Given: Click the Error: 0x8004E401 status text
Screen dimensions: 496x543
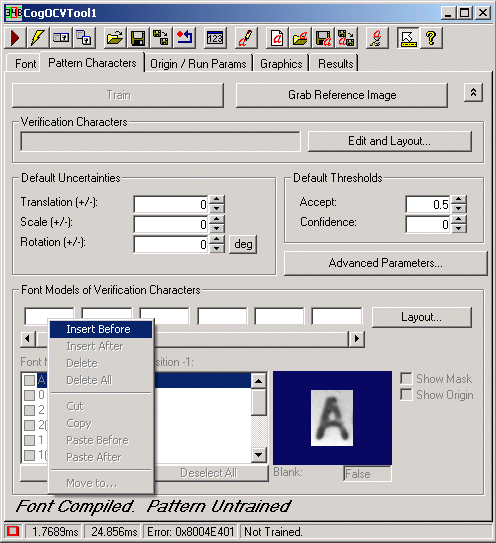Looking at the screenshot, I should click(190, 531).
